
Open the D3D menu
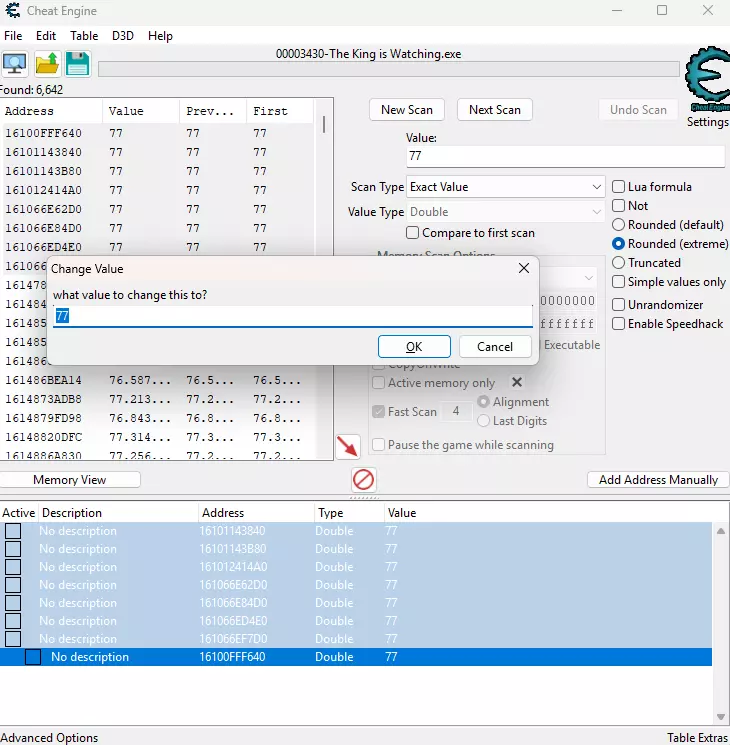(x=123, y=36)
